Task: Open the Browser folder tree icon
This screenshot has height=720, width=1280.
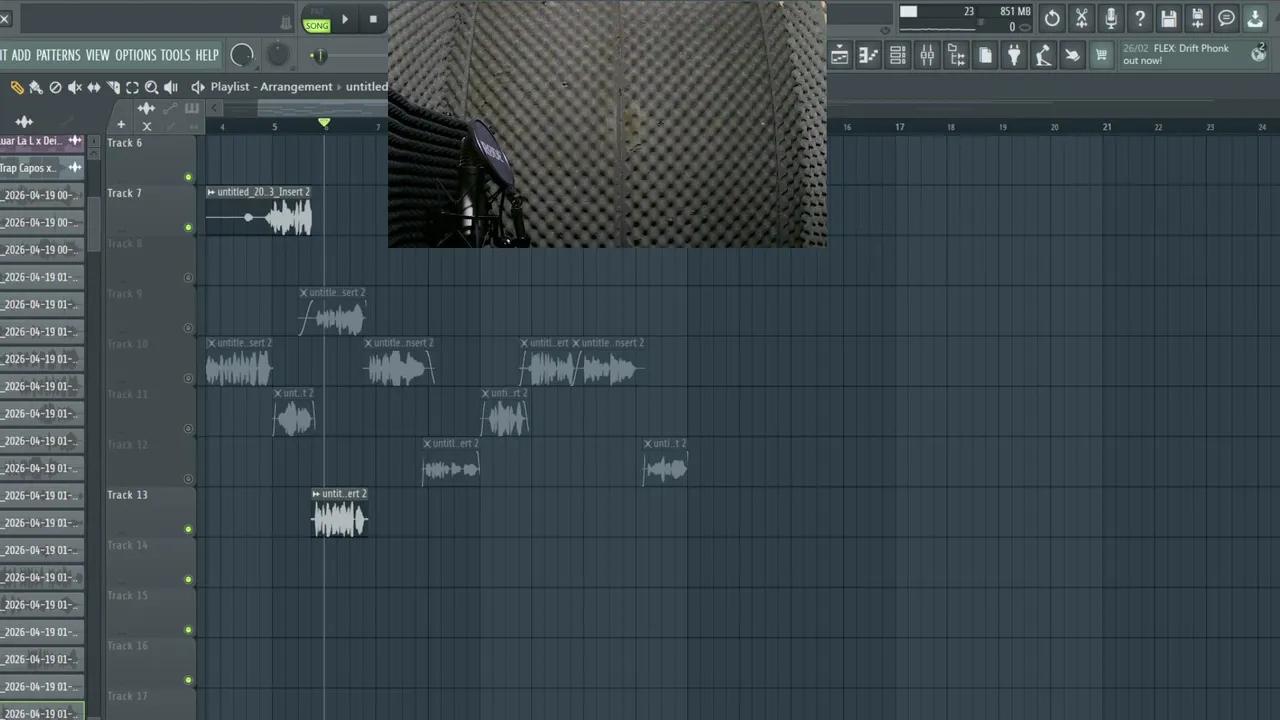Action: [956, 55]
